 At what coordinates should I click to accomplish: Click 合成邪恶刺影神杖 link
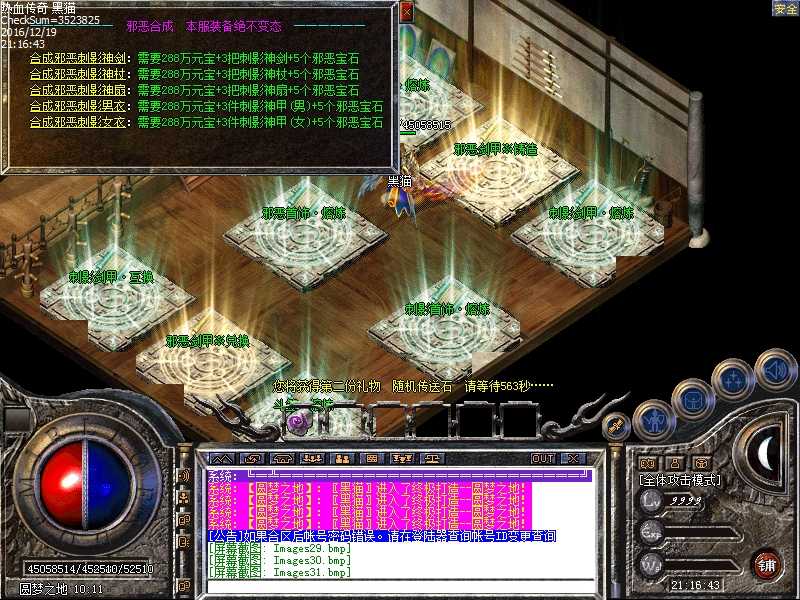click(78, 74)
